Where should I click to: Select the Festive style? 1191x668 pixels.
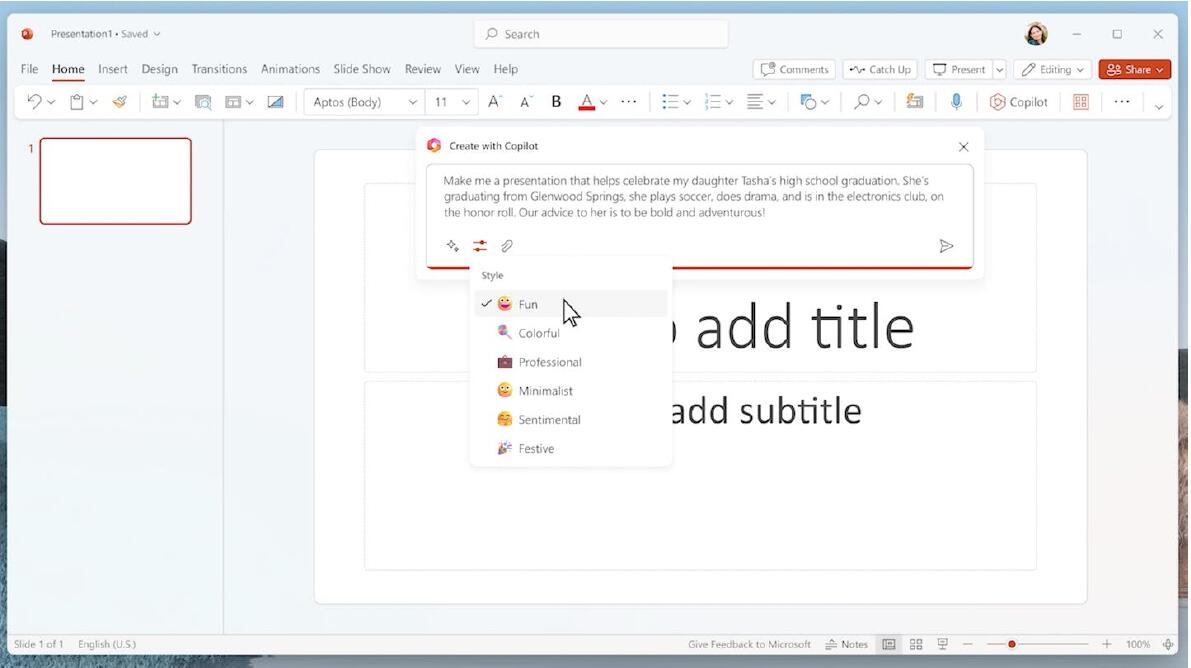571,448
